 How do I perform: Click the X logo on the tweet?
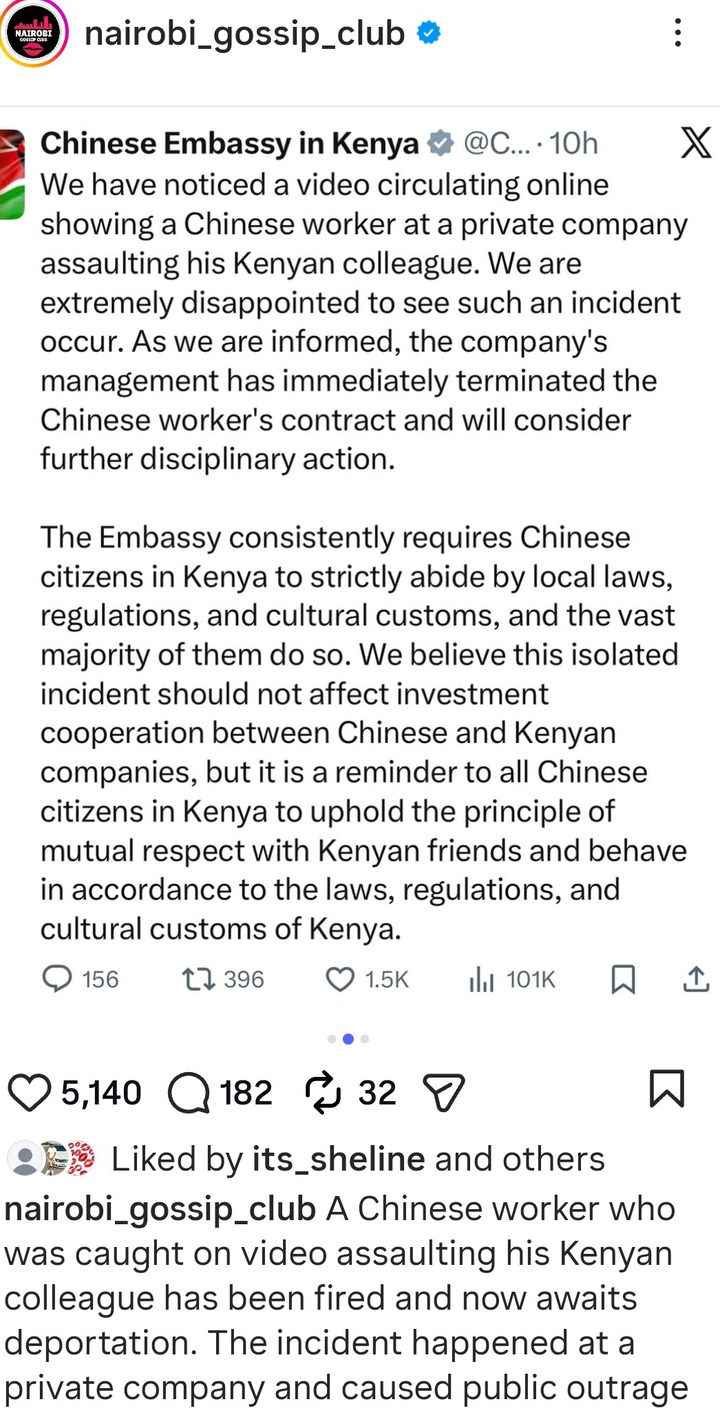pos(695,143)
